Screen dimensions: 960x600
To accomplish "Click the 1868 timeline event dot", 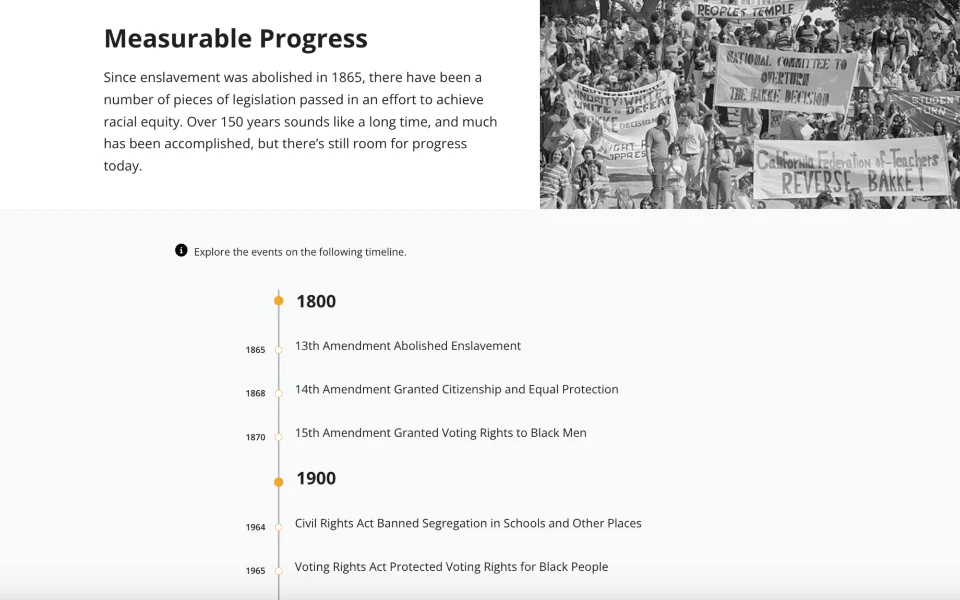I will click(279, 393).
